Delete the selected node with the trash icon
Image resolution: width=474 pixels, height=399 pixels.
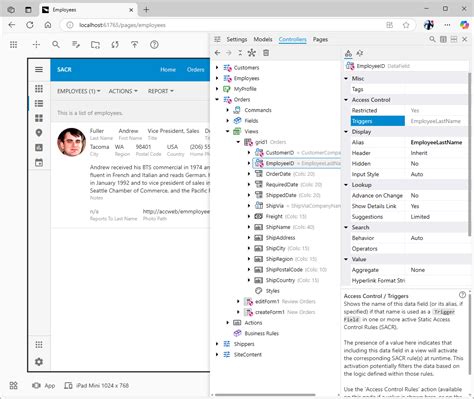[x=266, y=53]
